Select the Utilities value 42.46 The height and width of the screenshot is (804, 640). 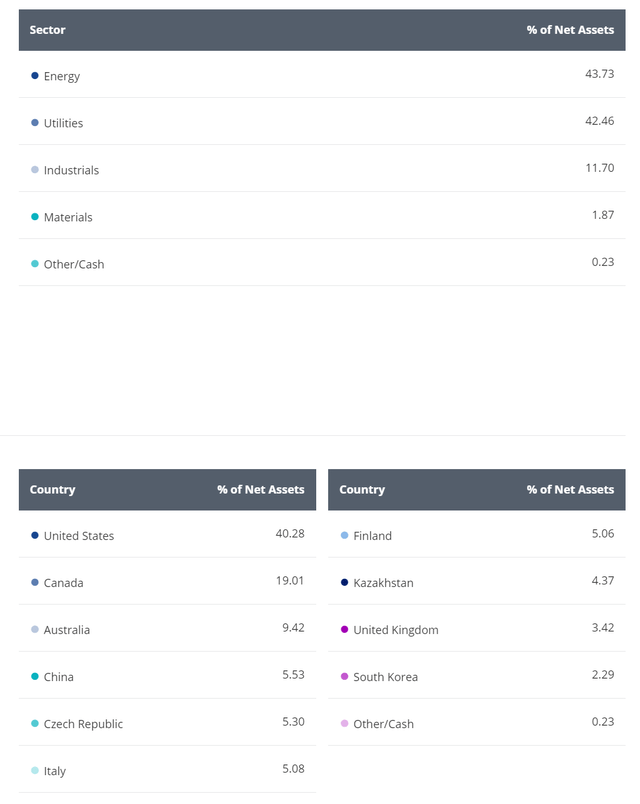[x=599, y=122]
